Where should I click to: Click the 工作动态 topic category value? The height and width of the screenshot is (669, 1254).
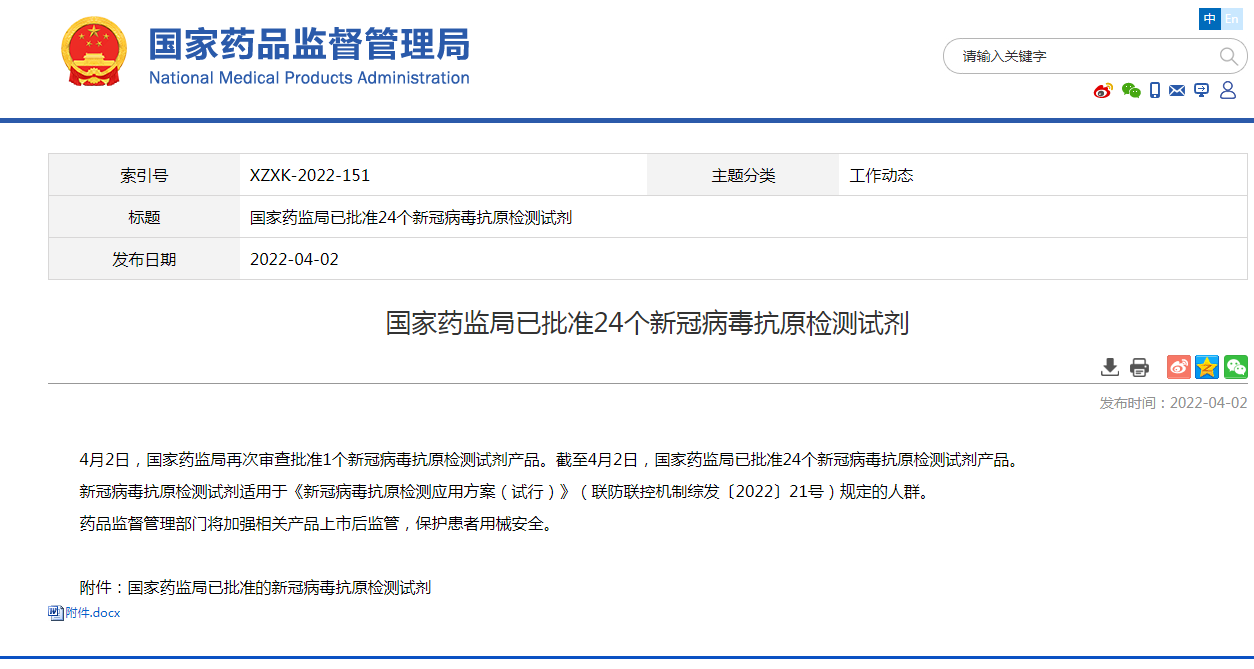pos(881,175)
